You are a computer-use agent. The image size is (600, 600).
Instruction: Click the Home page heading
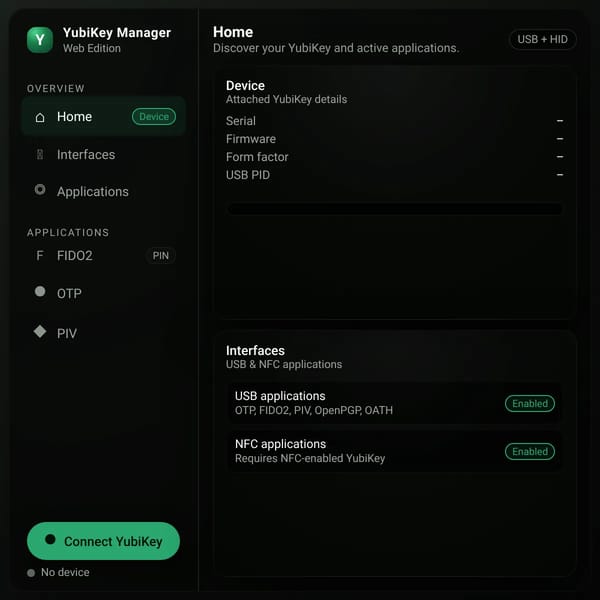[x=233, y=32]
